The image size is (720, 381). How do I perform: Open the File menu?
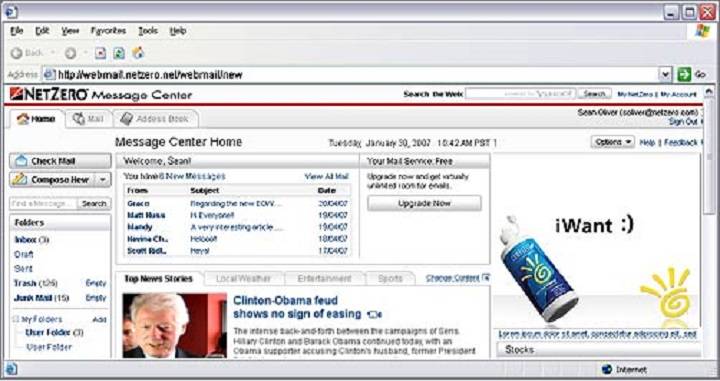[17, 31]
